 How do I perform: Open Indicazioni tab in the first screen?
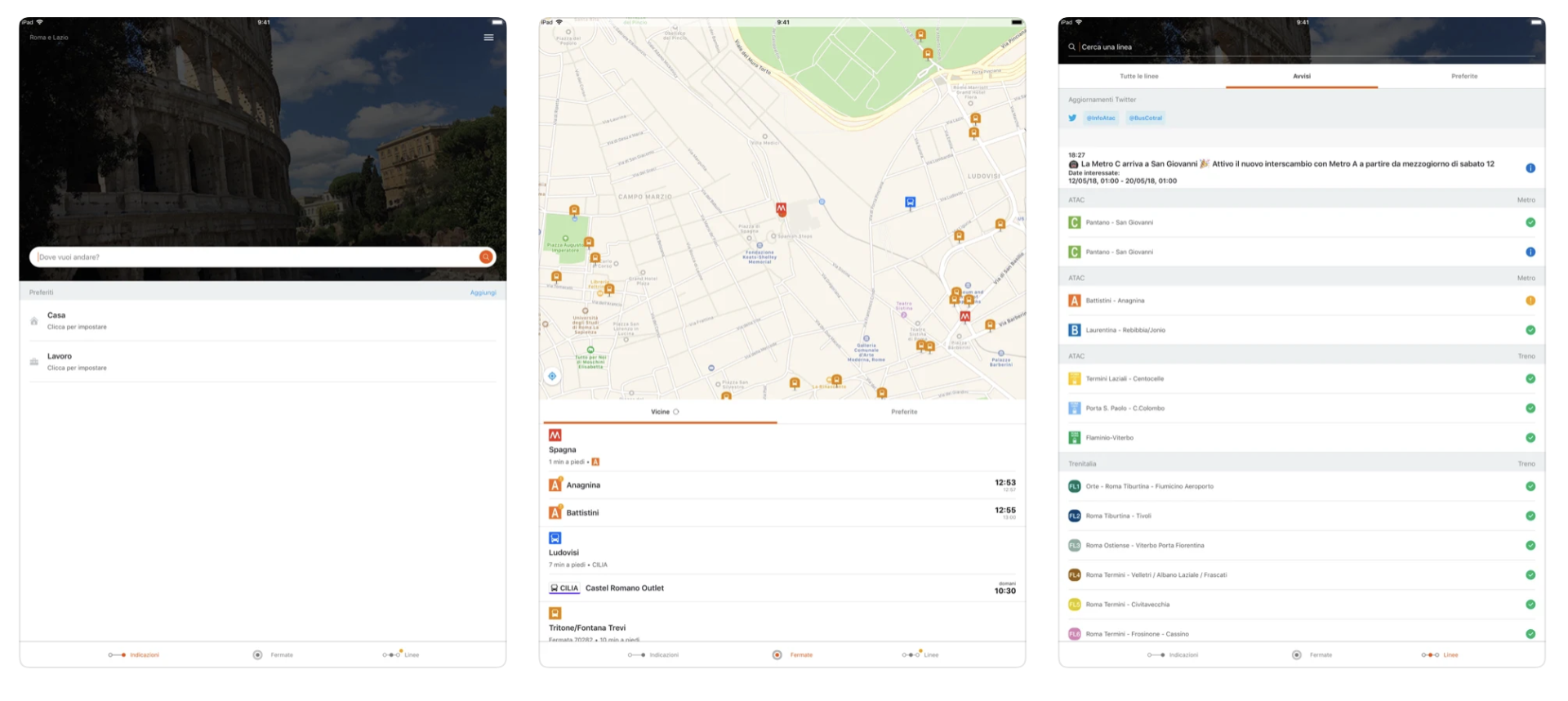[134, 655]
